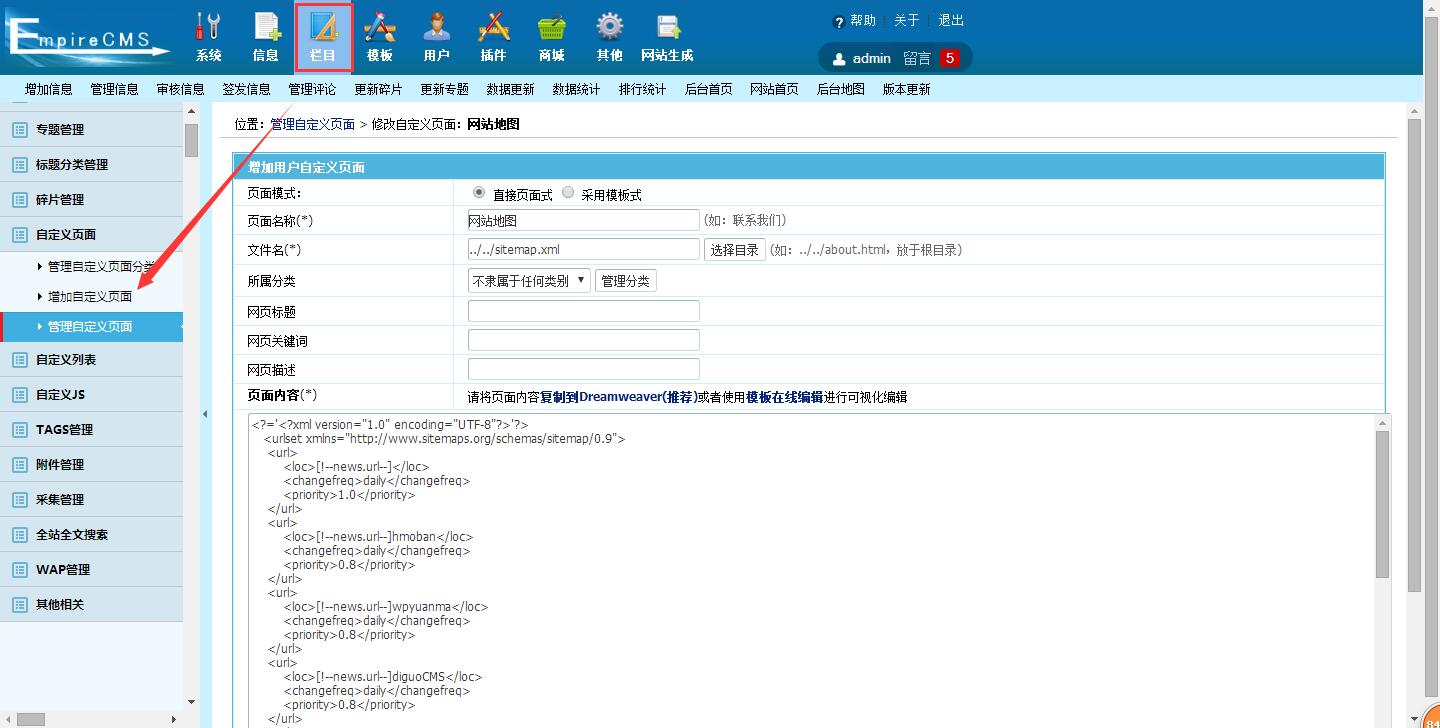Viewport: 1440px width, 728px height.
Task: Select the 直接页面式 radio option
Action: (479, 192)
